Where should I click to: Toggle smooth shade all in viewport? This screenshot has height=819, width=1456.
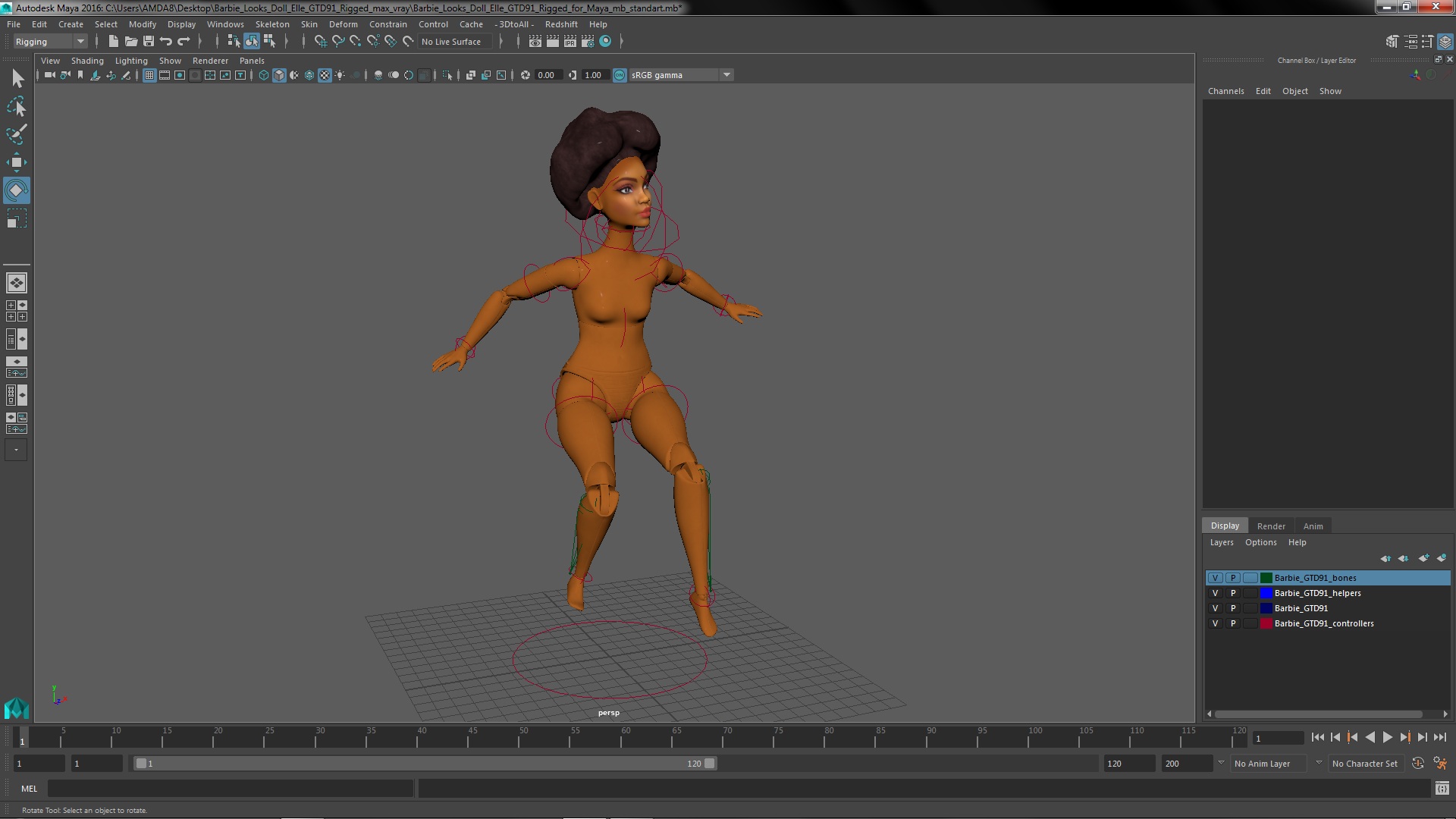[x=279, y=75]
